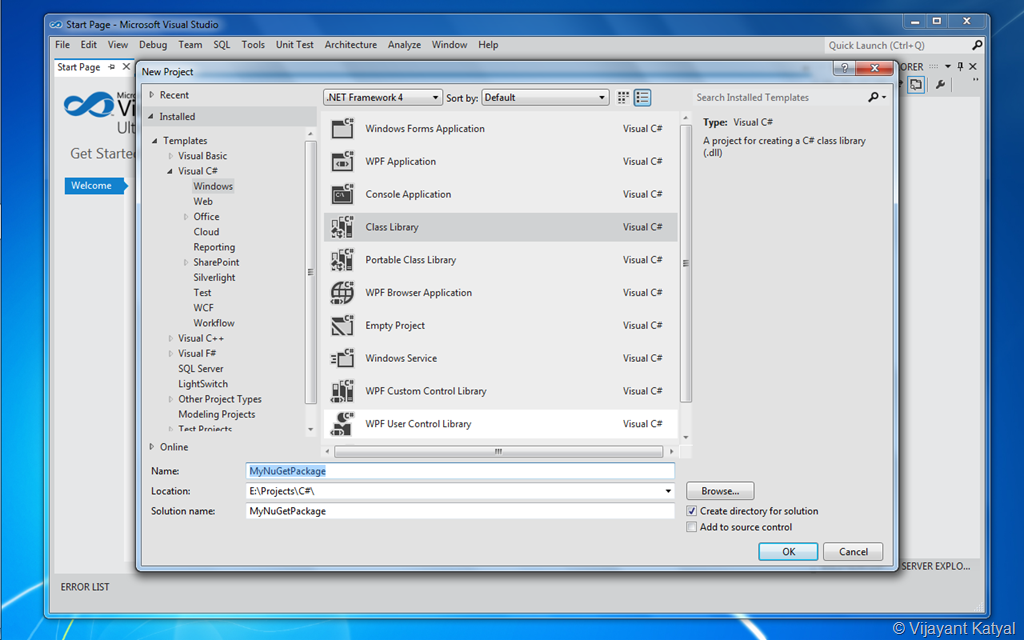This screenshot has width=1024, height=640.
Task: Click the wrench properties icon in Solution Explorer
Action: (940, 84)
